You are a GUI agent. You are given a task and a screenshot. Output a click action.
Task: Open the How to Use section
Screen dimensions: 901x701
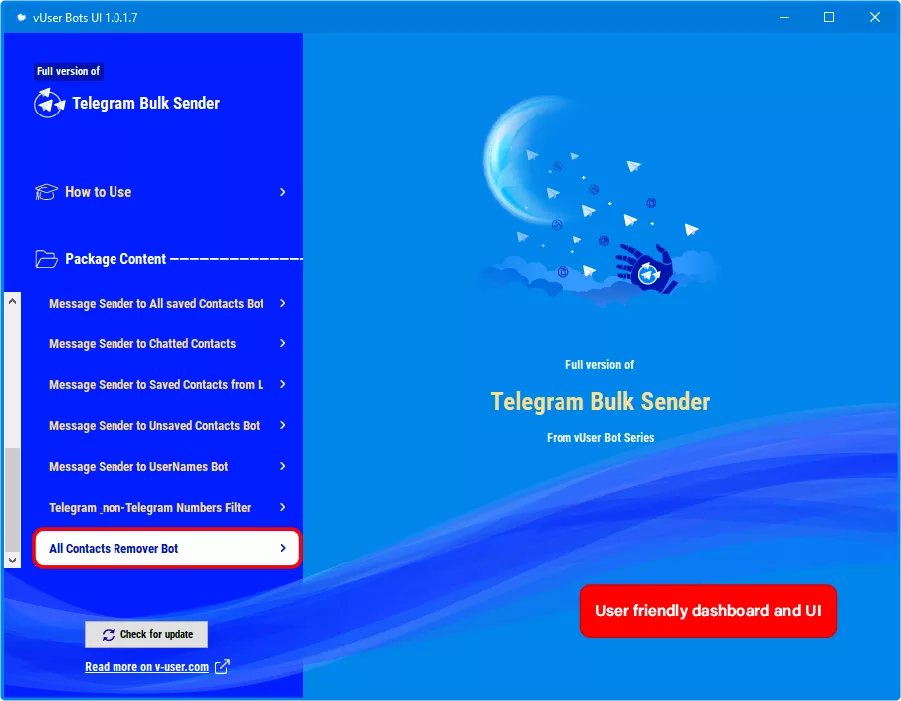tap(160, 192)
